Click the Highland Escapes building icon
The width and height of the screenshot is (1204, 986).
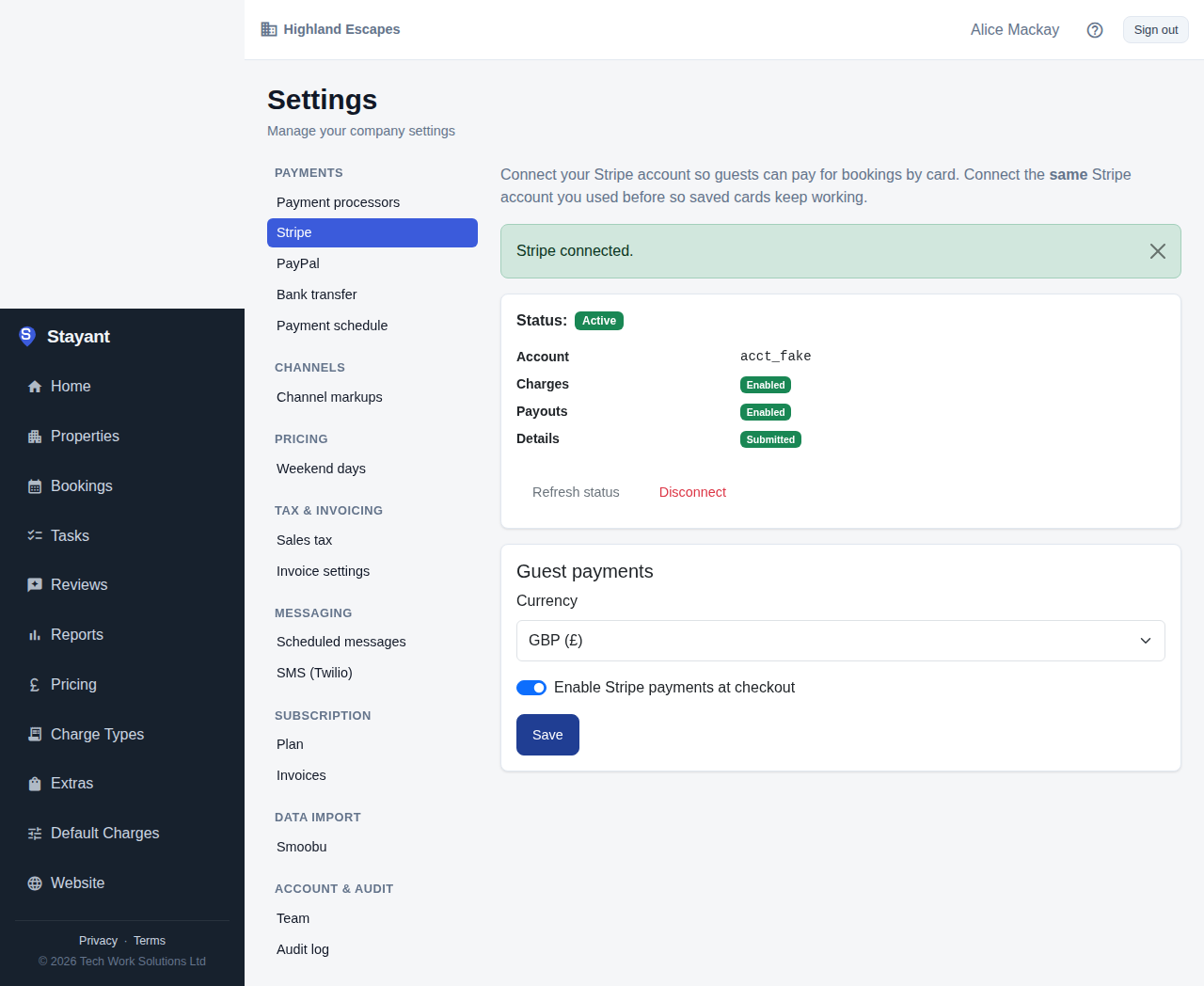[x=269, y=29]
